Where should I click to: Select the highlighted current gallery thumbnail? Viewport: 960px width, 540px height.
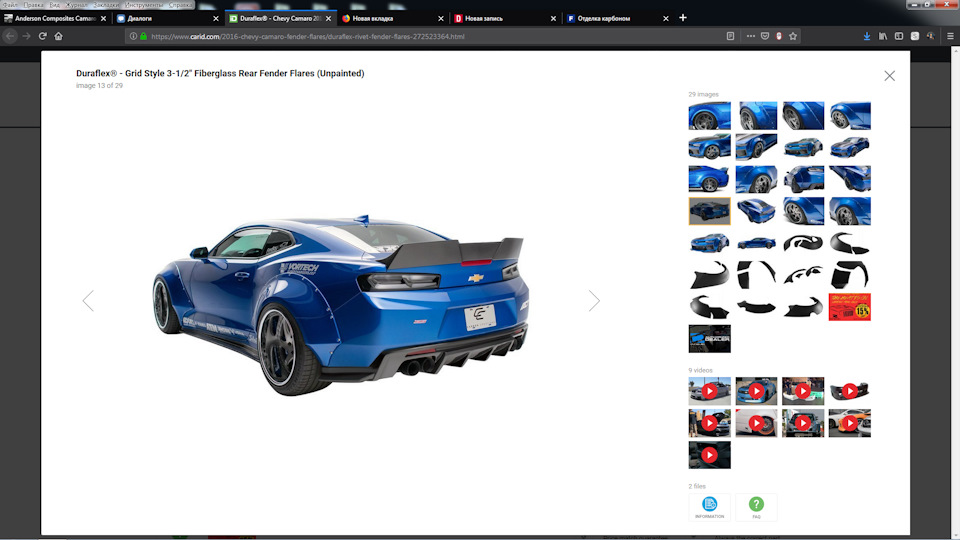click(x=710, y=211)
